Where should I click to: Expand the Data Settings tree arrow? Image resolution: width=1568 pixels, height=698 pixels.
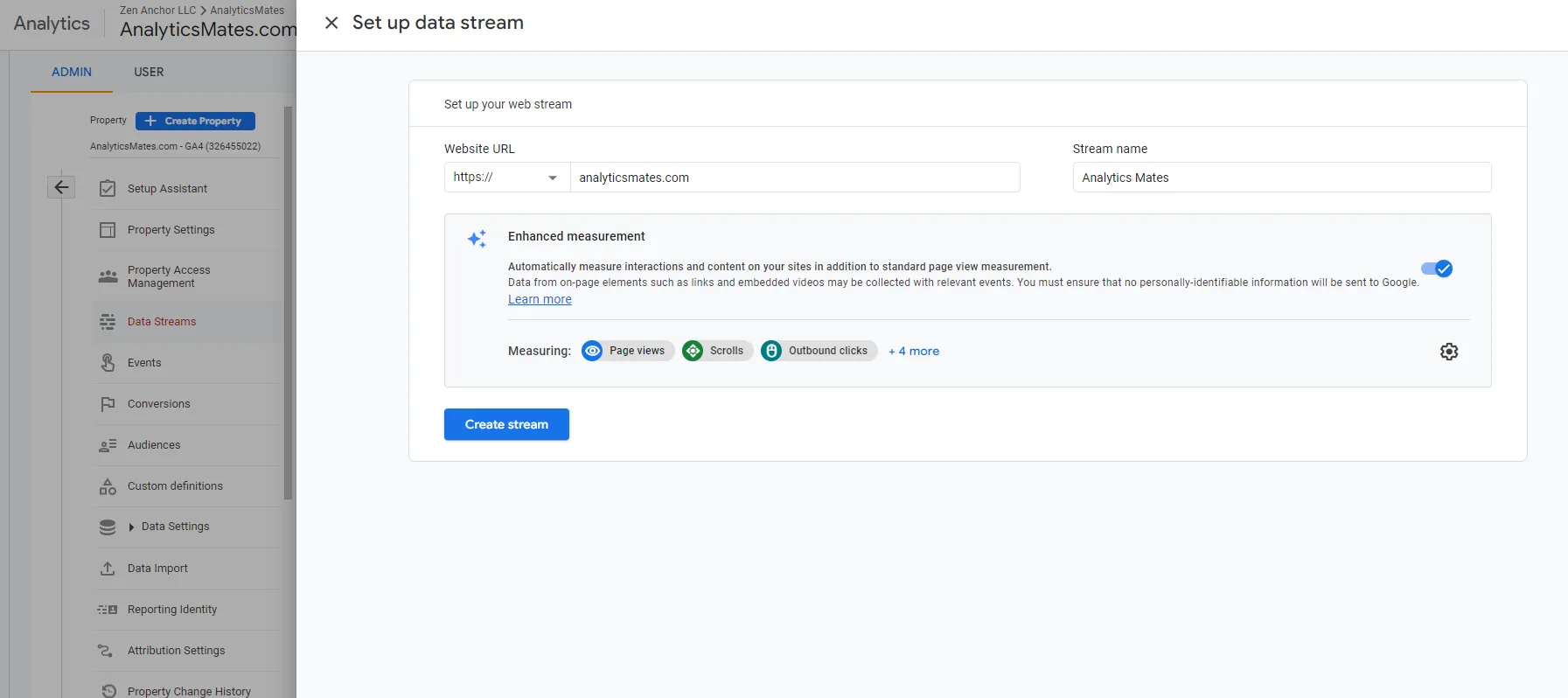[x=131, y=527]
